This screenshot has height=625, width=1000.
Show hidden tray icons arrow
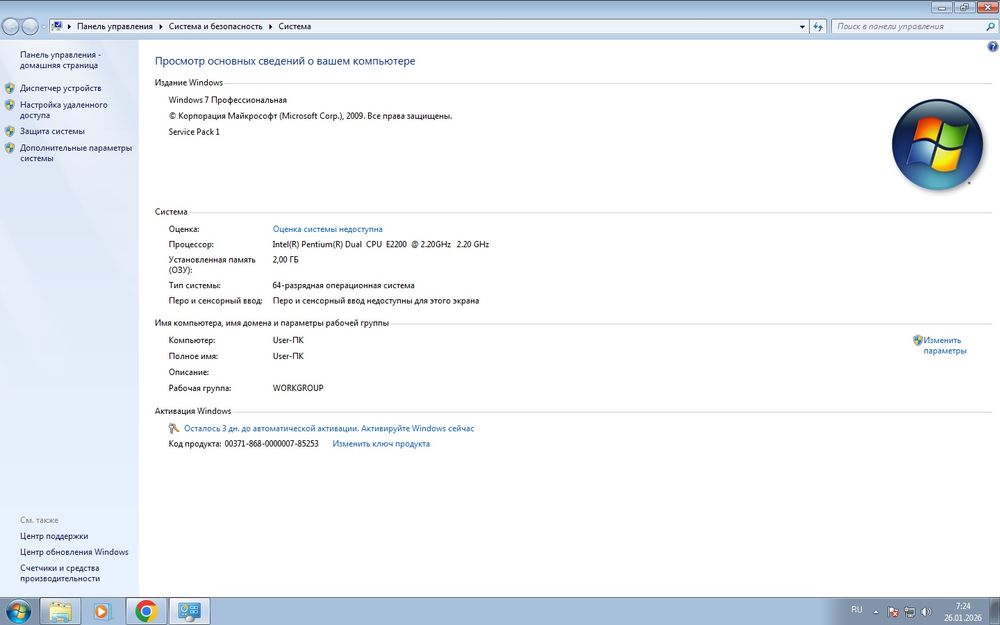[x=876, y=612]
